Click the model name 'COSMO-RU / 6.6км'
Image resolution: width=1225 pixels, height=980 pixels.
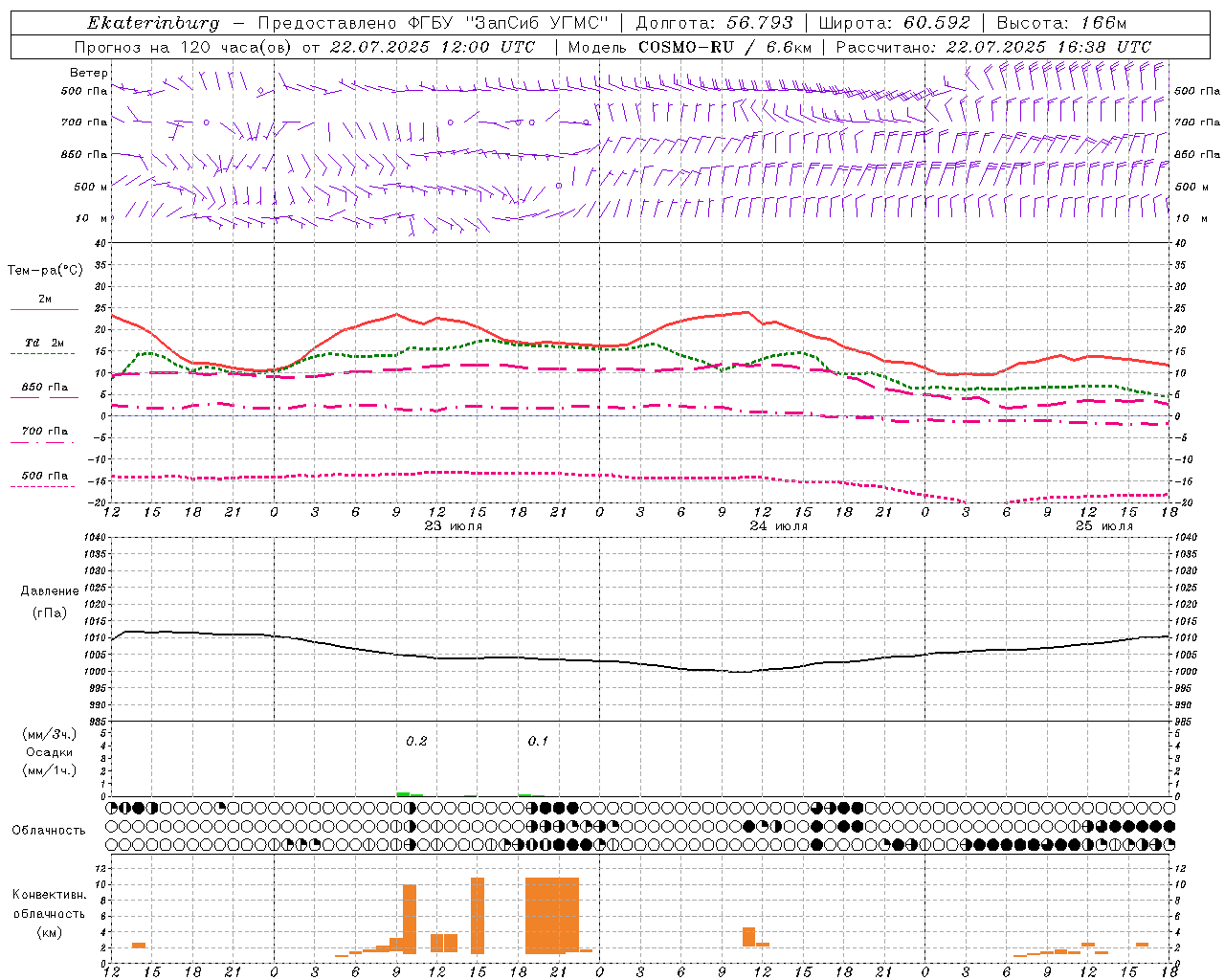[724, 47]
